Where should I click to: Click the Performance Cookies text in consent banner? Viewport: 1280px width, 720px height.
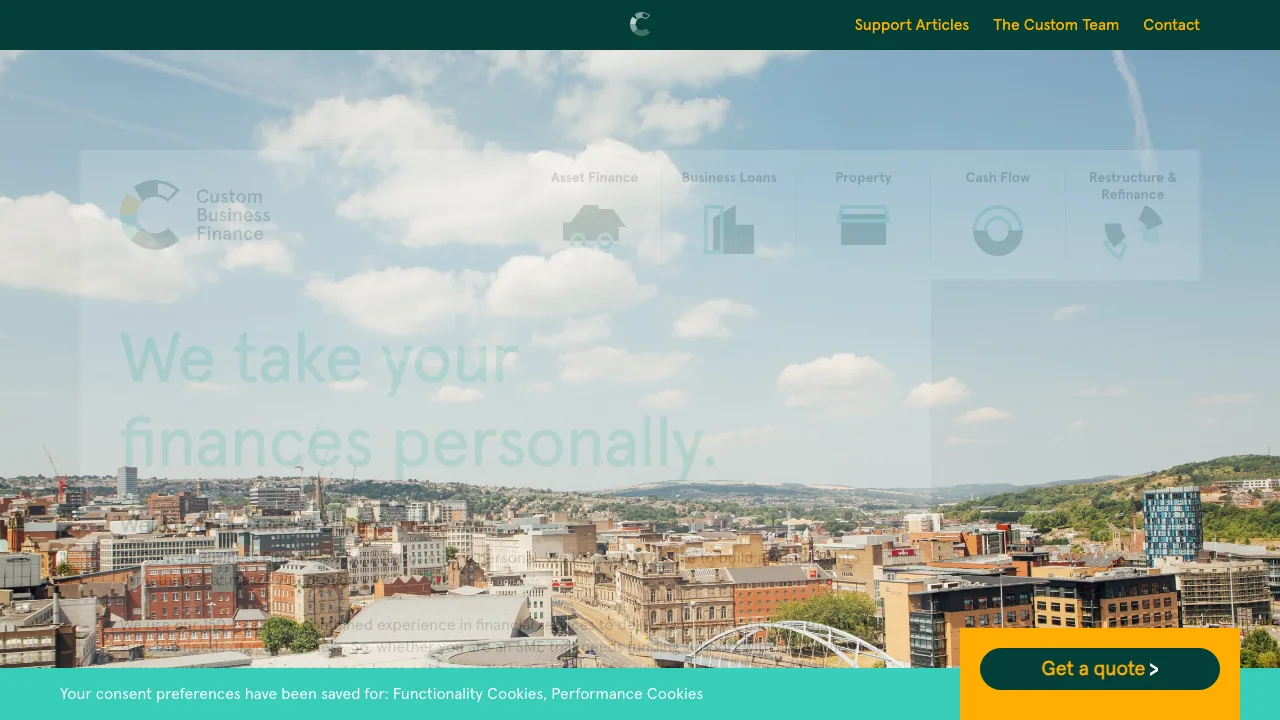626,694
